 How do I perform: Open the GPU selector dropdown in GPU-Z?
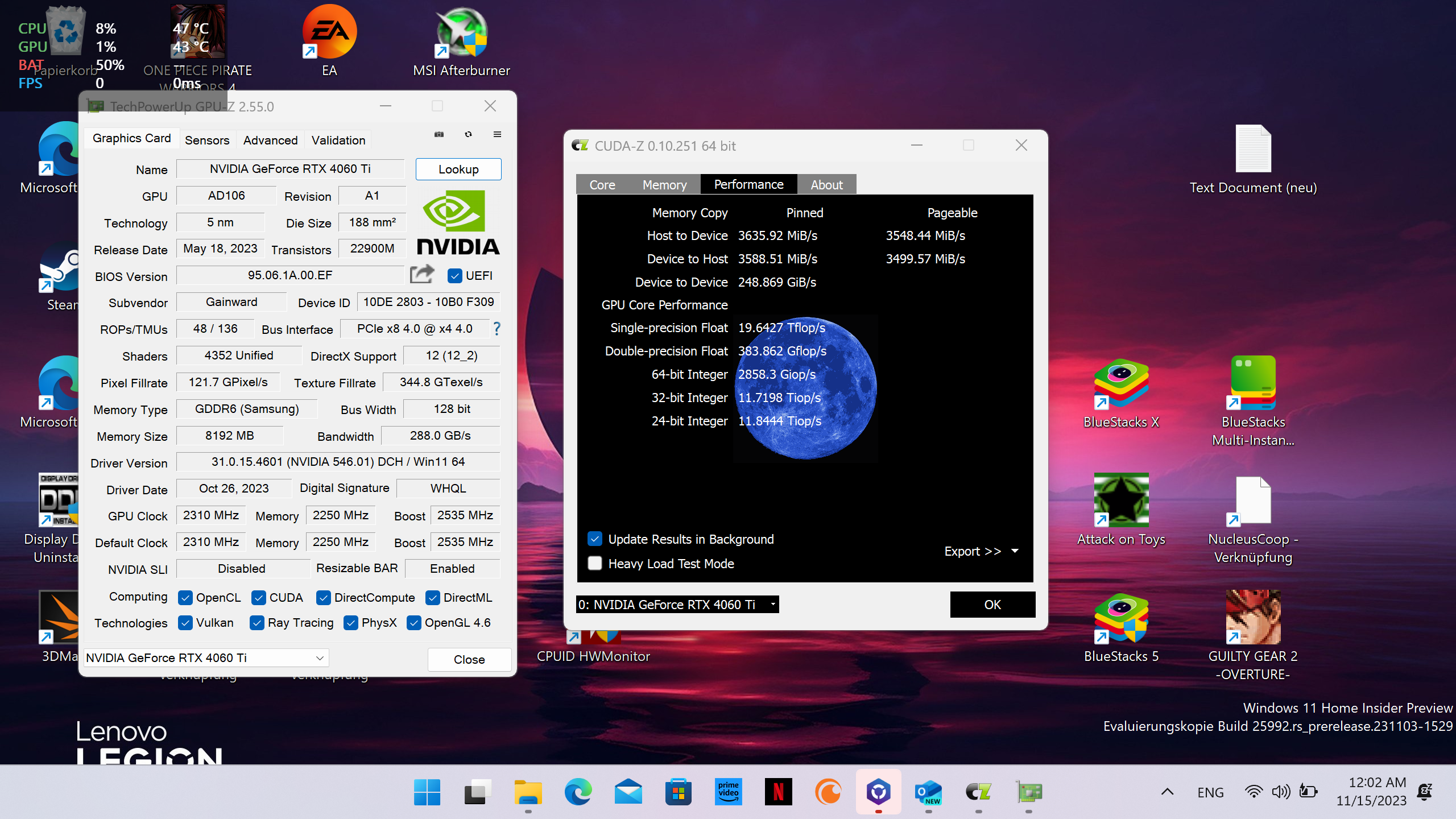pyautogui.click(x=319, y=657)
